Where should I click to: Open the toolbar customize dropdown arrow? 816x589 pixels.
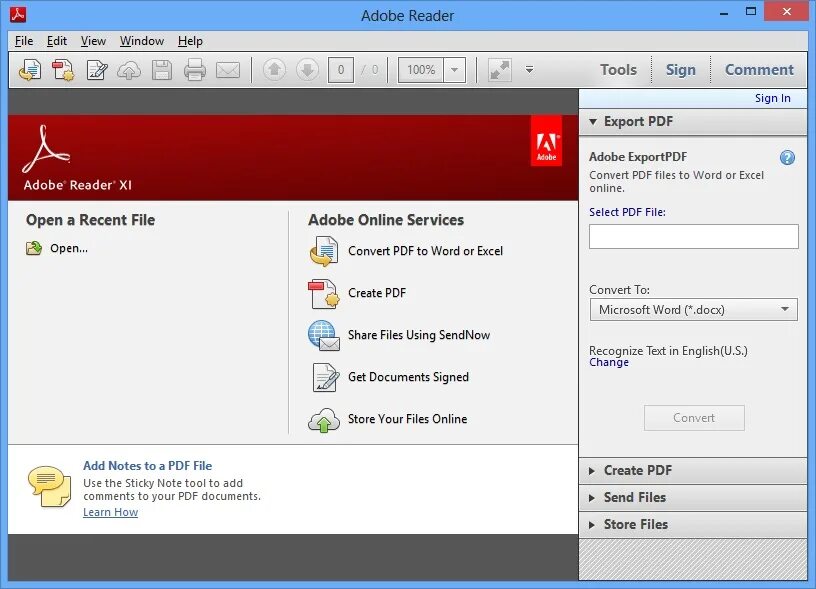click(x=529, y=70)
